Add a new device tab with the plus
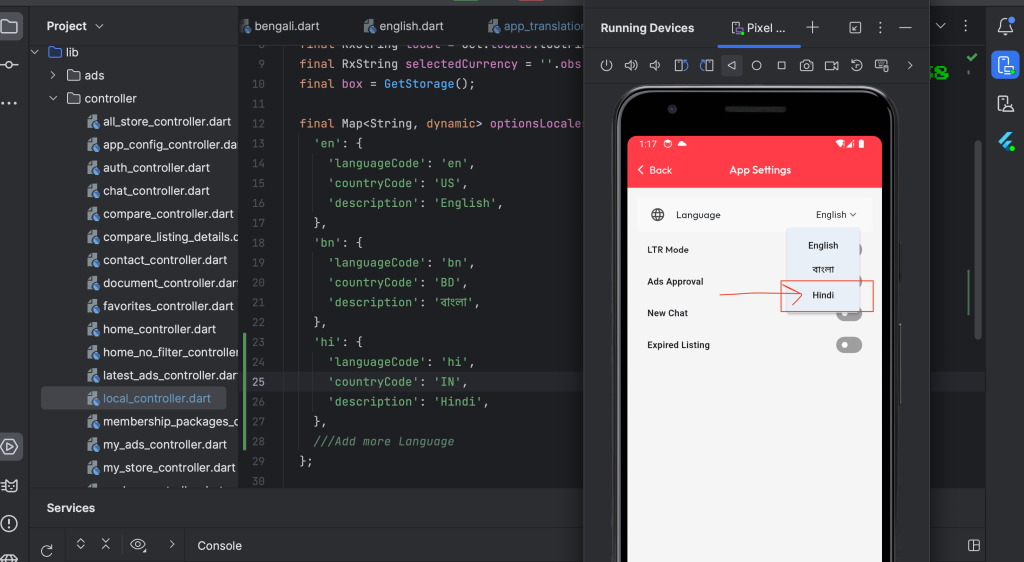 [812, 27]
